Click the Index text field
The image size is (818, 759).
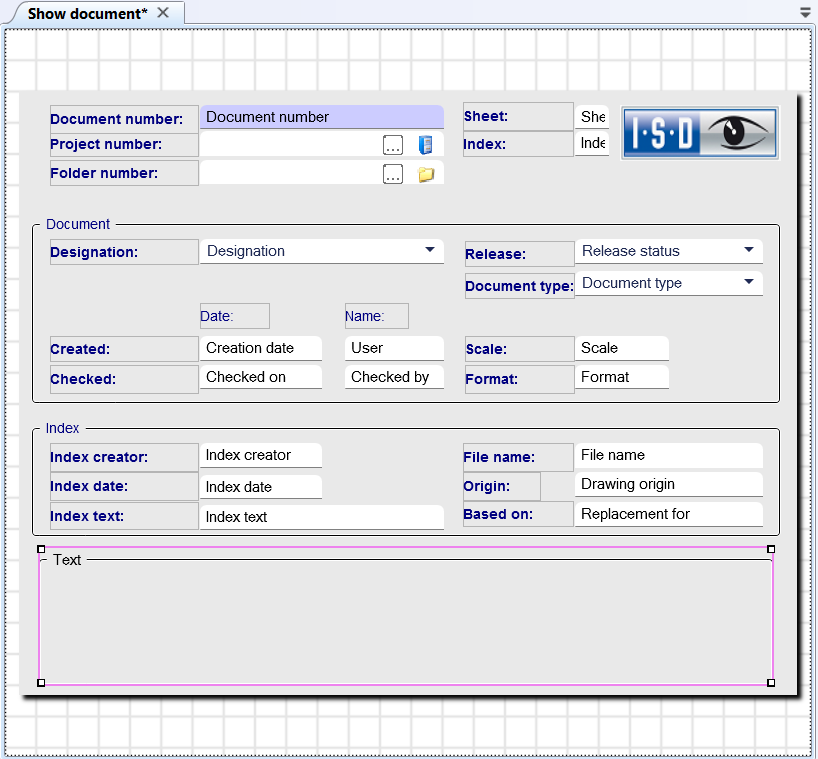(x=321, y=517)
